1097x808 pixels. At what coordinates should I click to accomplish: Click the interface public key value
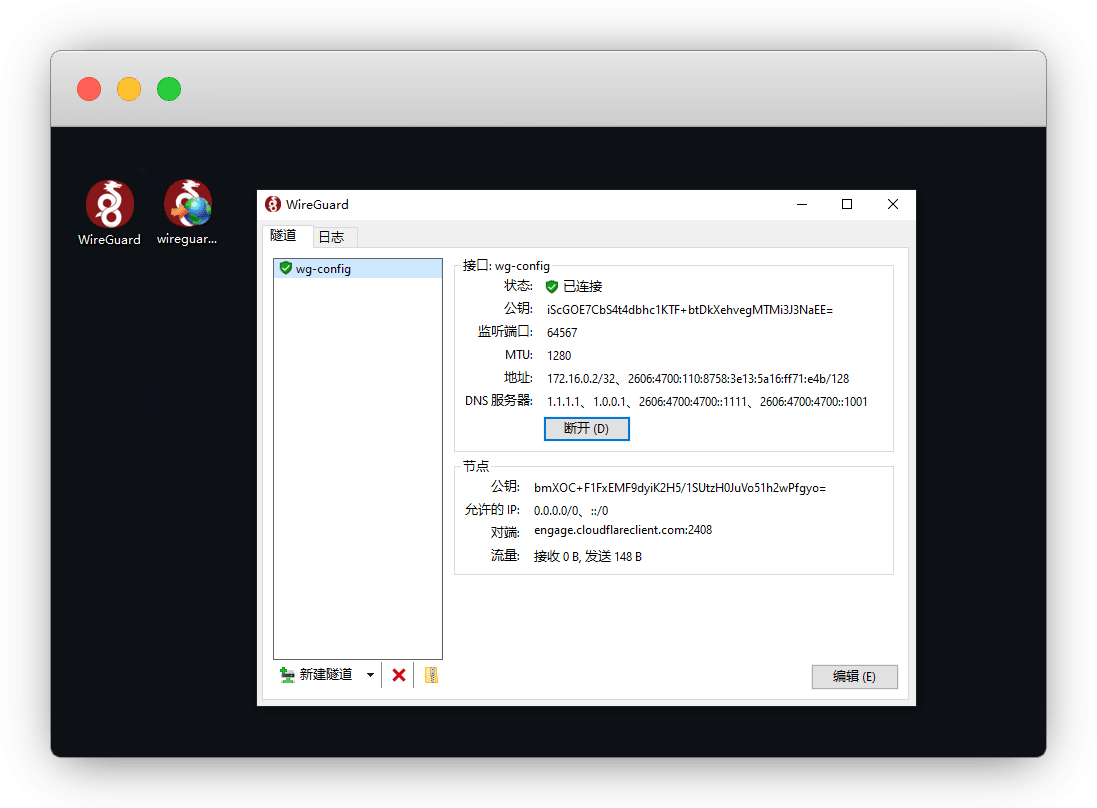coord(689,309)
